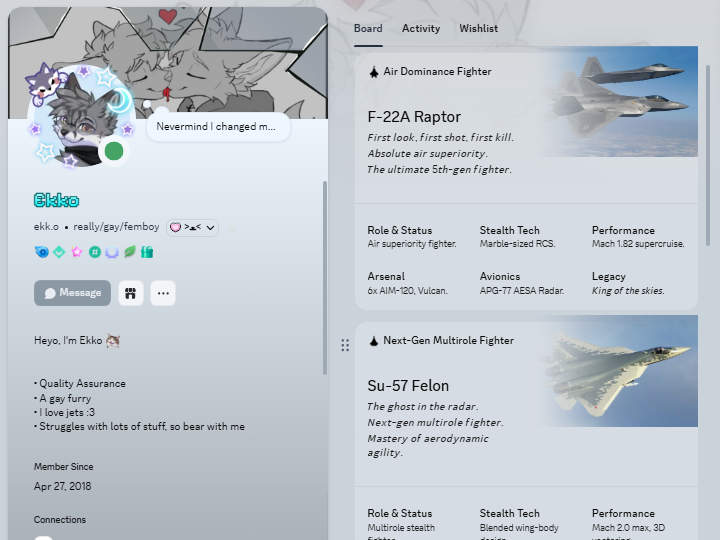Click the pink star badge
The height and width of the screenshot is (540, 720).
(x=77, y=252)
